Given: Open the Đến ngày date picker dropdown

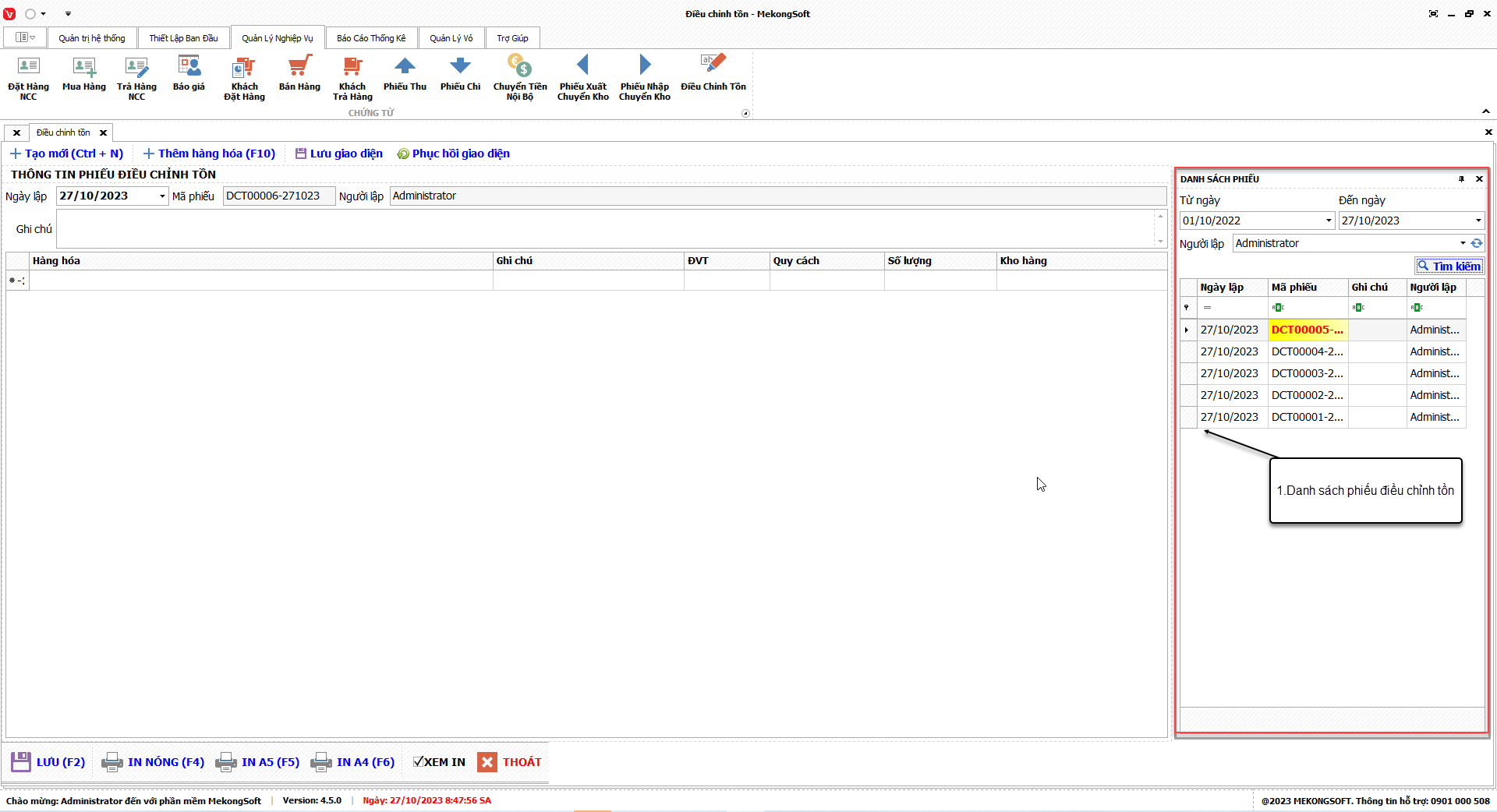Looking at the screenshot, I should click(x=1478, y=221).
